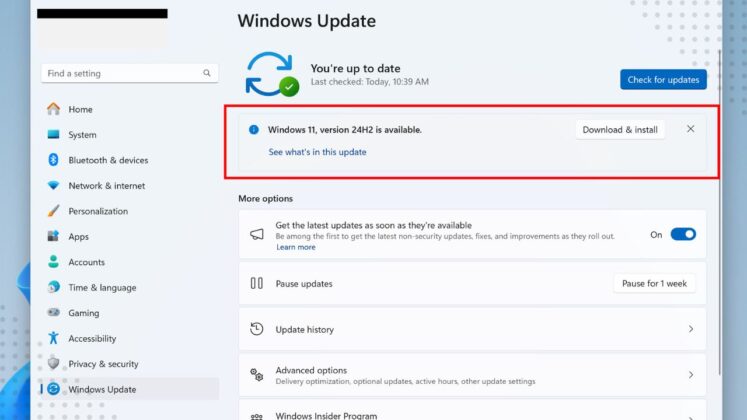The image size is (747, 420).
Task: Click the Find a setting search box
Action: point(130,73)
